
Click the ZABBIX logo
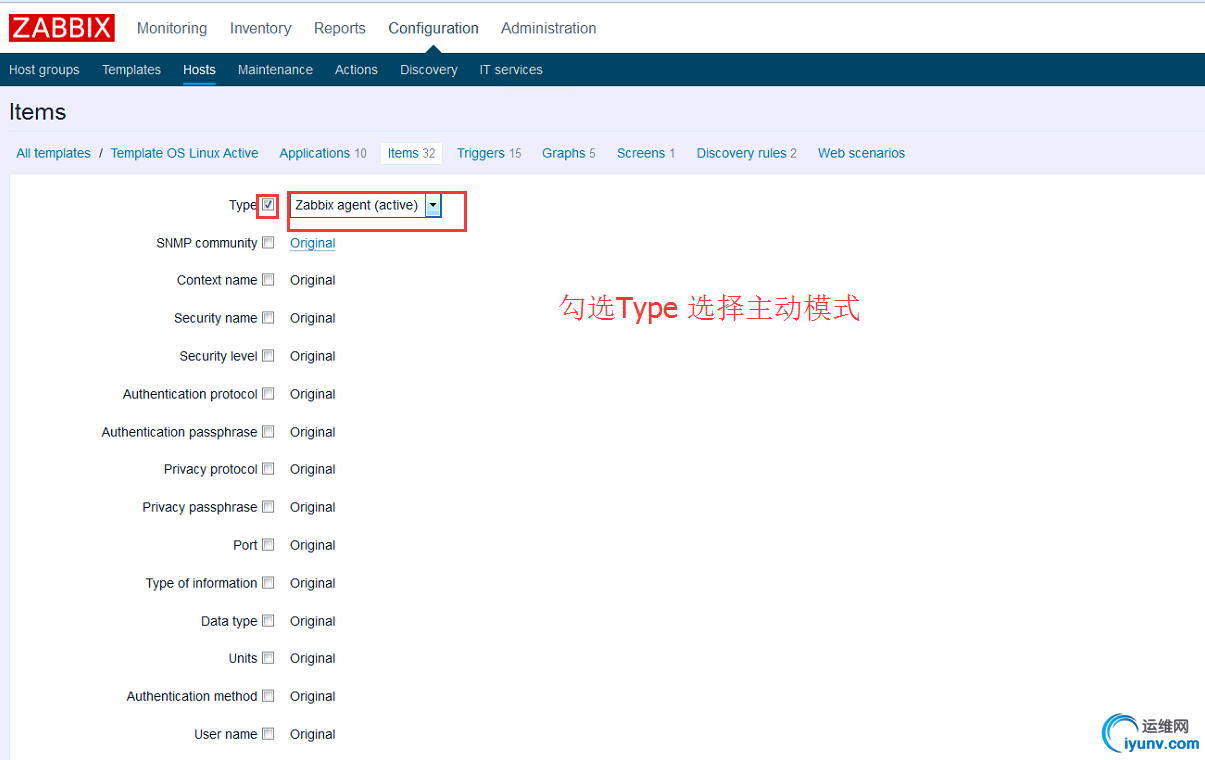pos(62,28)
